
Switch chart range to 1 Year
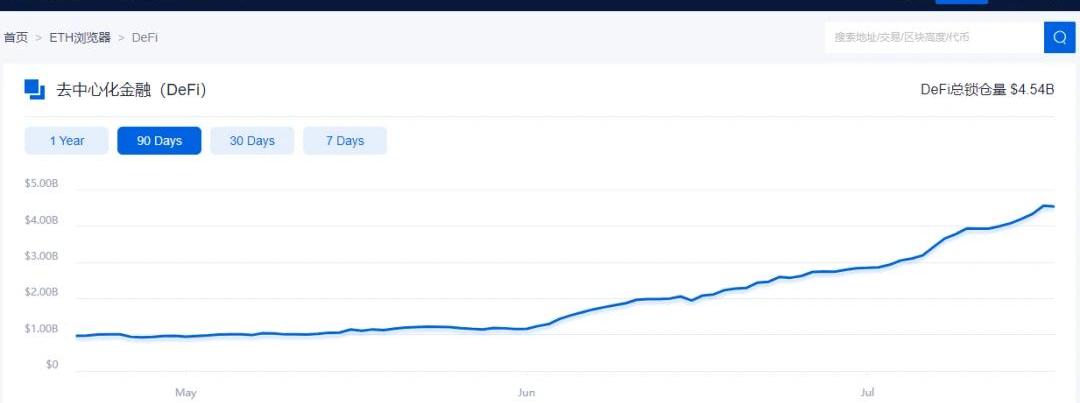coord(67,141)
